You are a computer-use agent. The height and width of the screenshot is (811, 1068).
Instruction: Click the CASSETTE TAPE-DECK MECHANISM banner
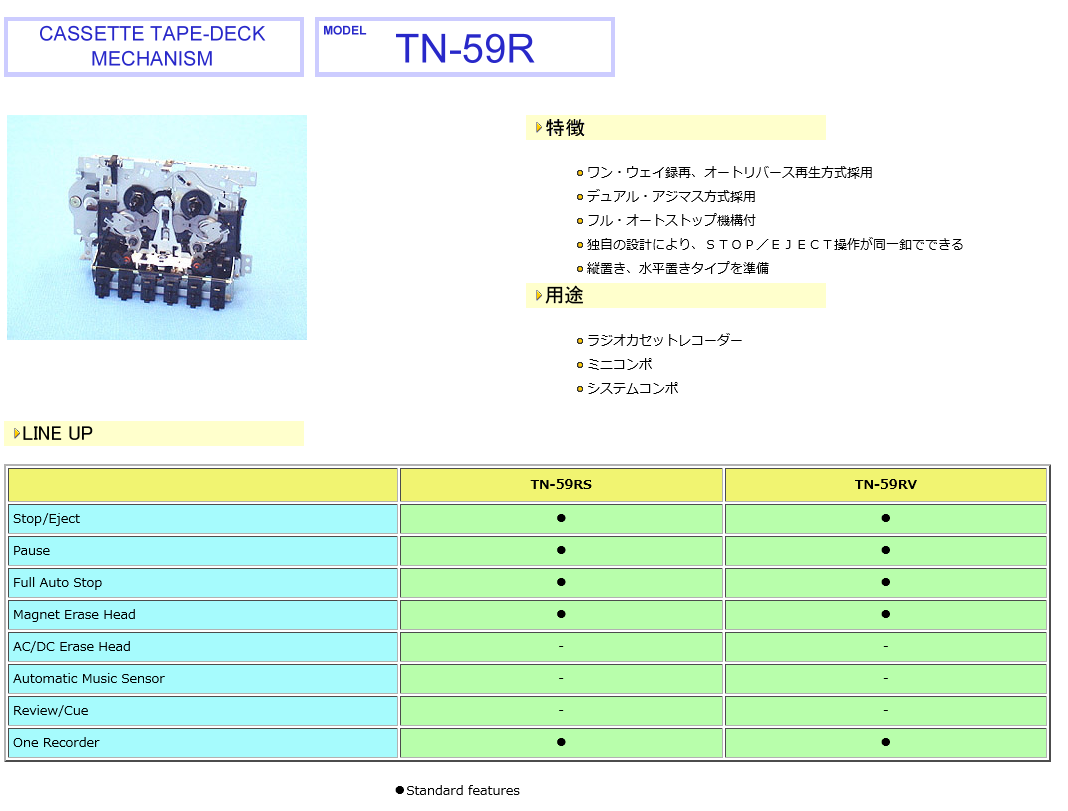[154, 47]
